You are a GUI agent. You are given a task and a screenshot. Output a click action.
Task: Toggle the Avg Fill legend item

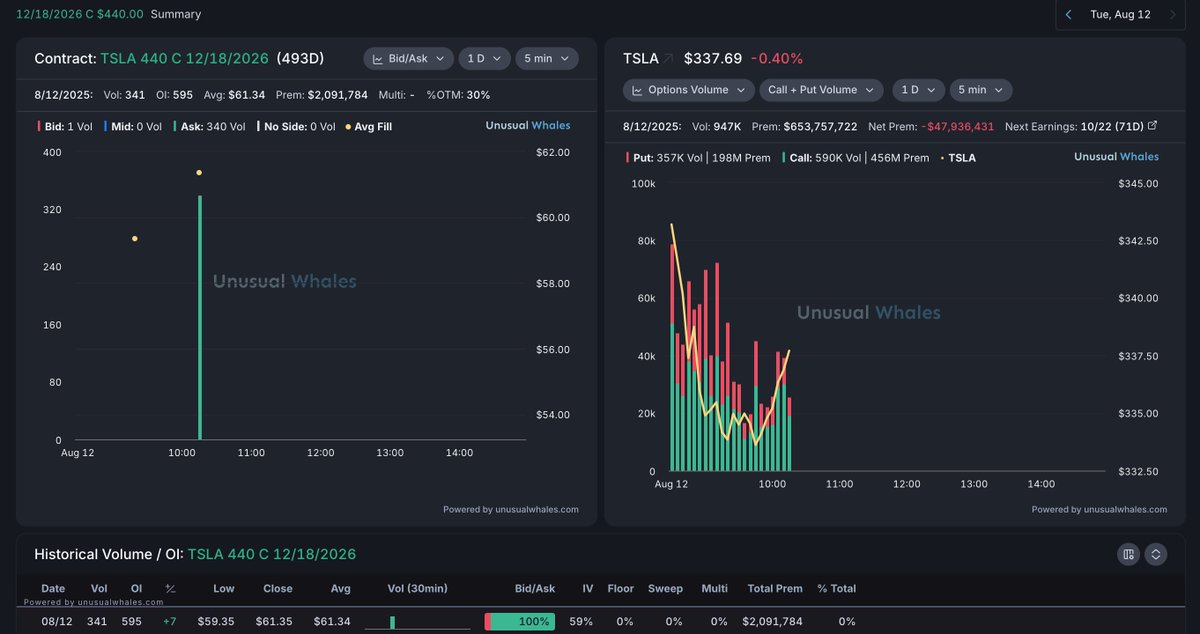368,127
